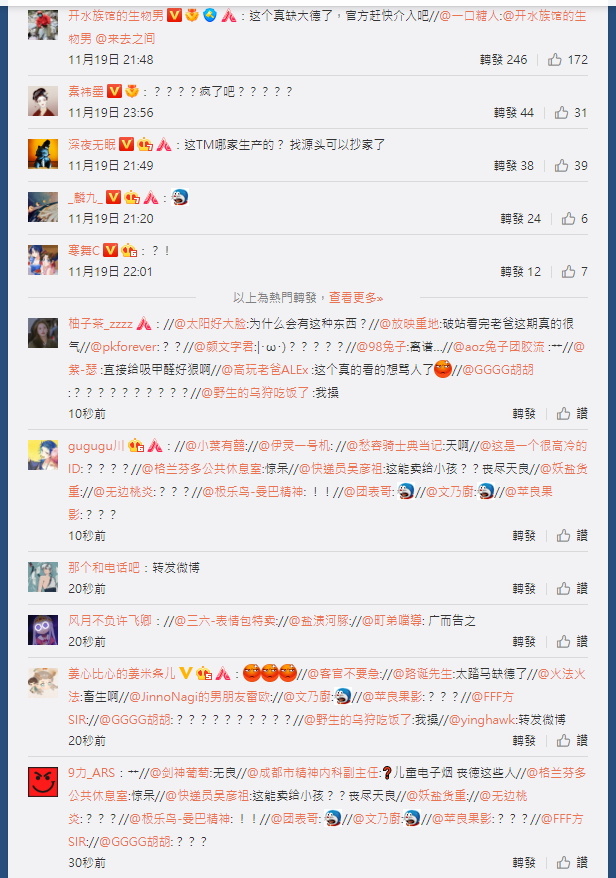
Task: Click 轉發 on 姜心比心的姜米条儿 comment
Action: (524, 741)
